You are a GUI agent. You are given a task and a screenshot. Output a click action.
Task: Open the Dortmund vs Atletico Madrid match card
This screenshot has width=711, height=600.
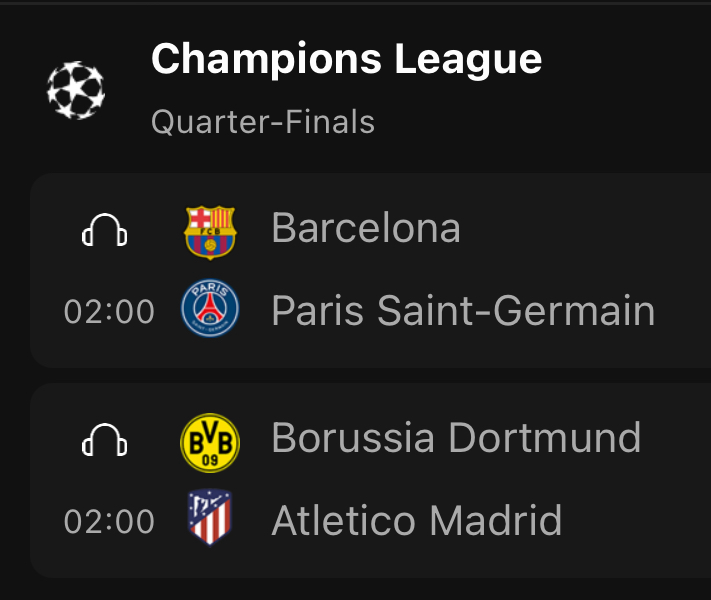click(x=370, y=480)
